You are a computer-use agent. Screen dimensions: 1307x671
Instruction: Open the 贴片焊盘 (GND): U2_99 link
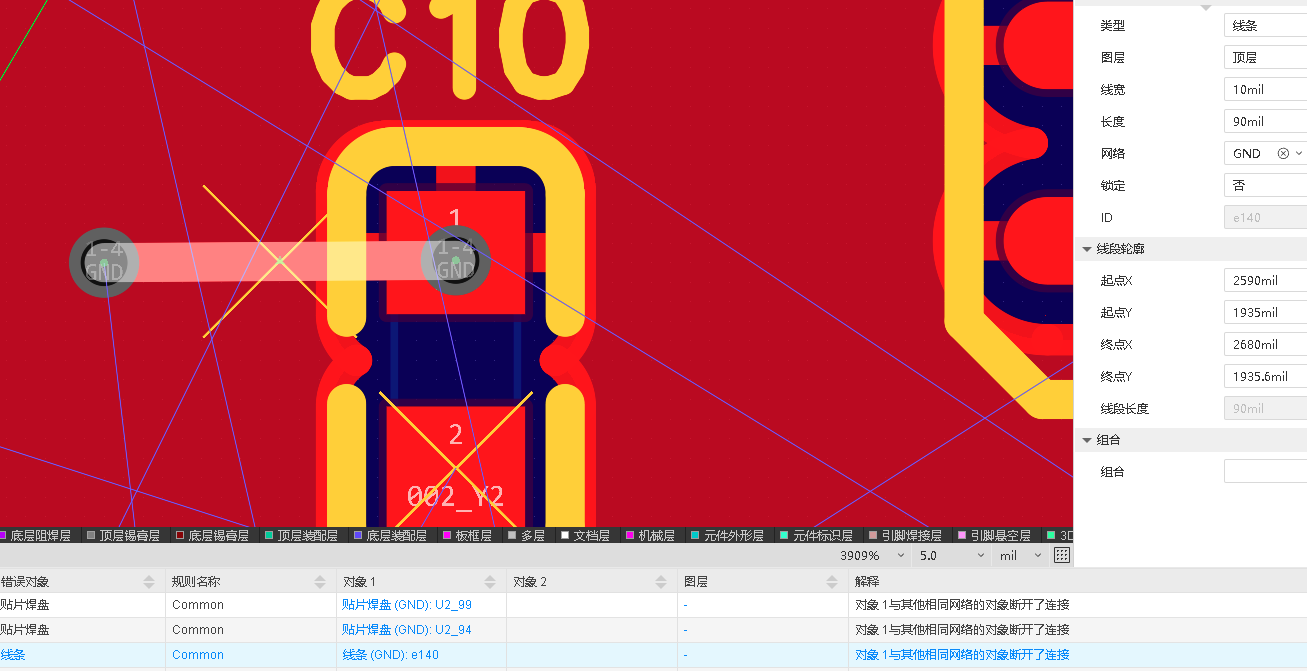click(406, 605)
